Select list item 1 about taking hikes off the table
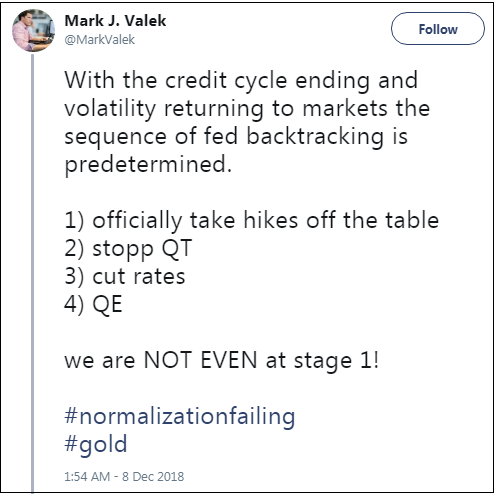 [x=252, y=220]
